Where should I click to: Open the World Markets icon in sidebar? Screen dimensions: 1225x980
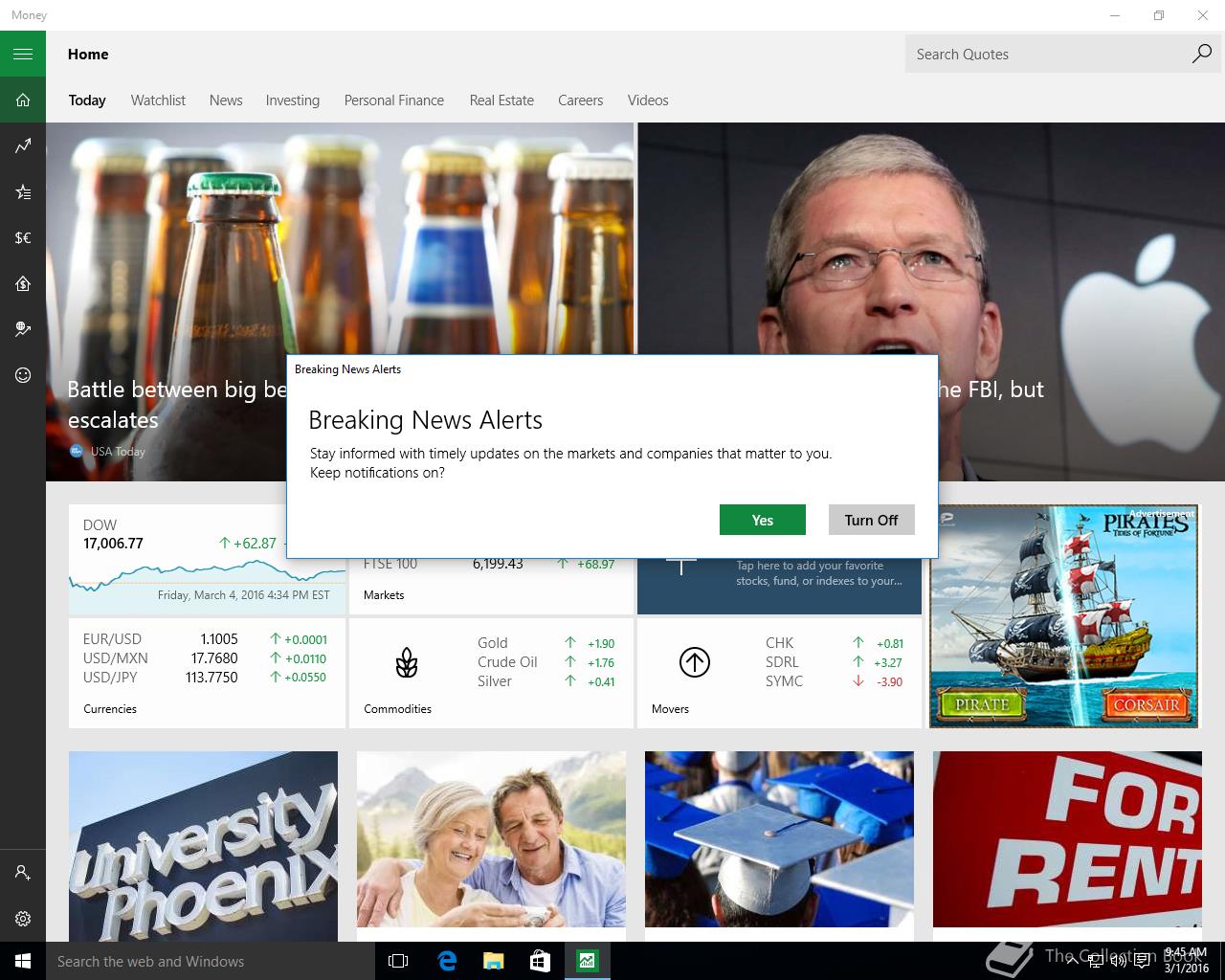coord(23,329)
